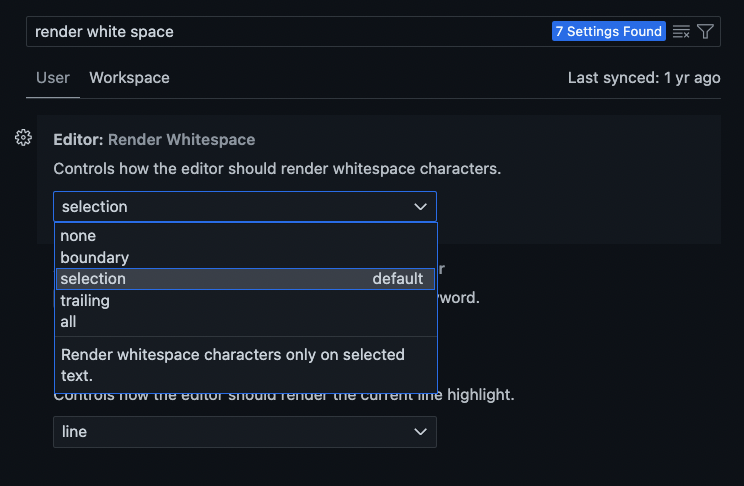744x486 pixels.
Task: Switch to the User settings tab
Action: coord(53,77)
